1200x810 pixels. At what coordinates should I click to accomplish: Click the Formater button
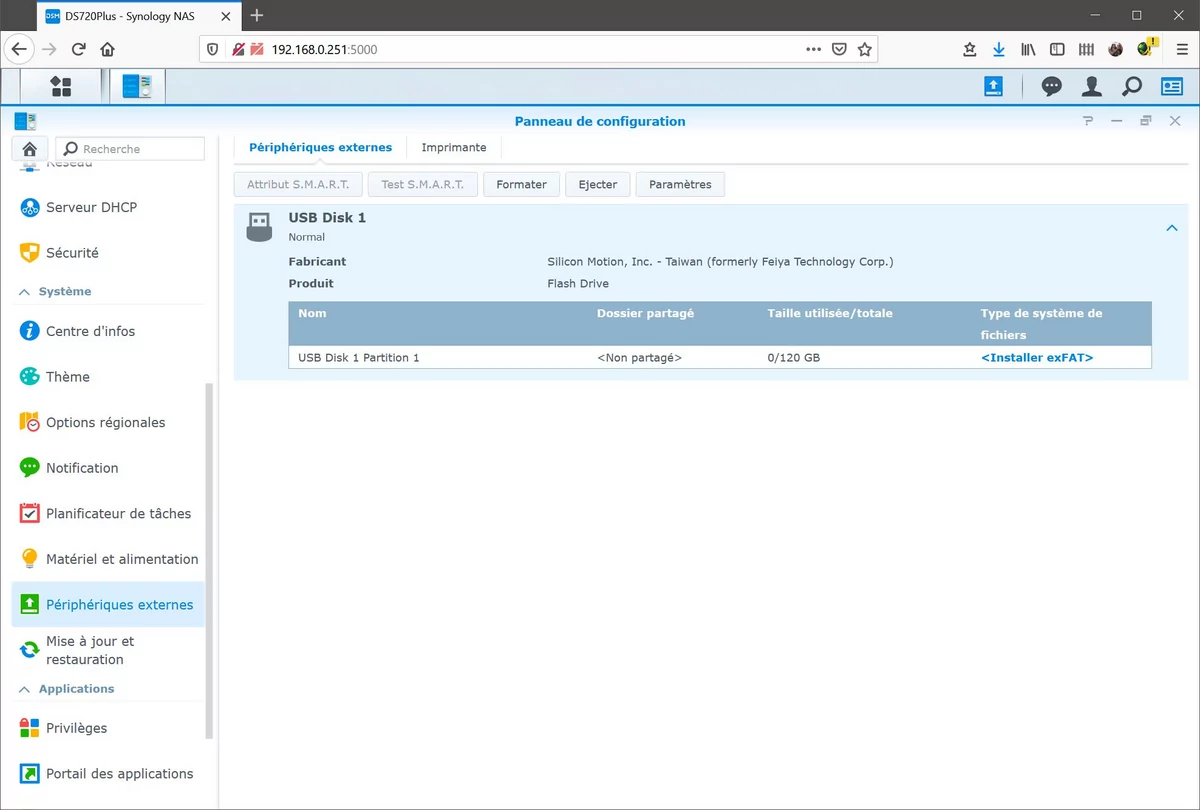tap(521, 184)
